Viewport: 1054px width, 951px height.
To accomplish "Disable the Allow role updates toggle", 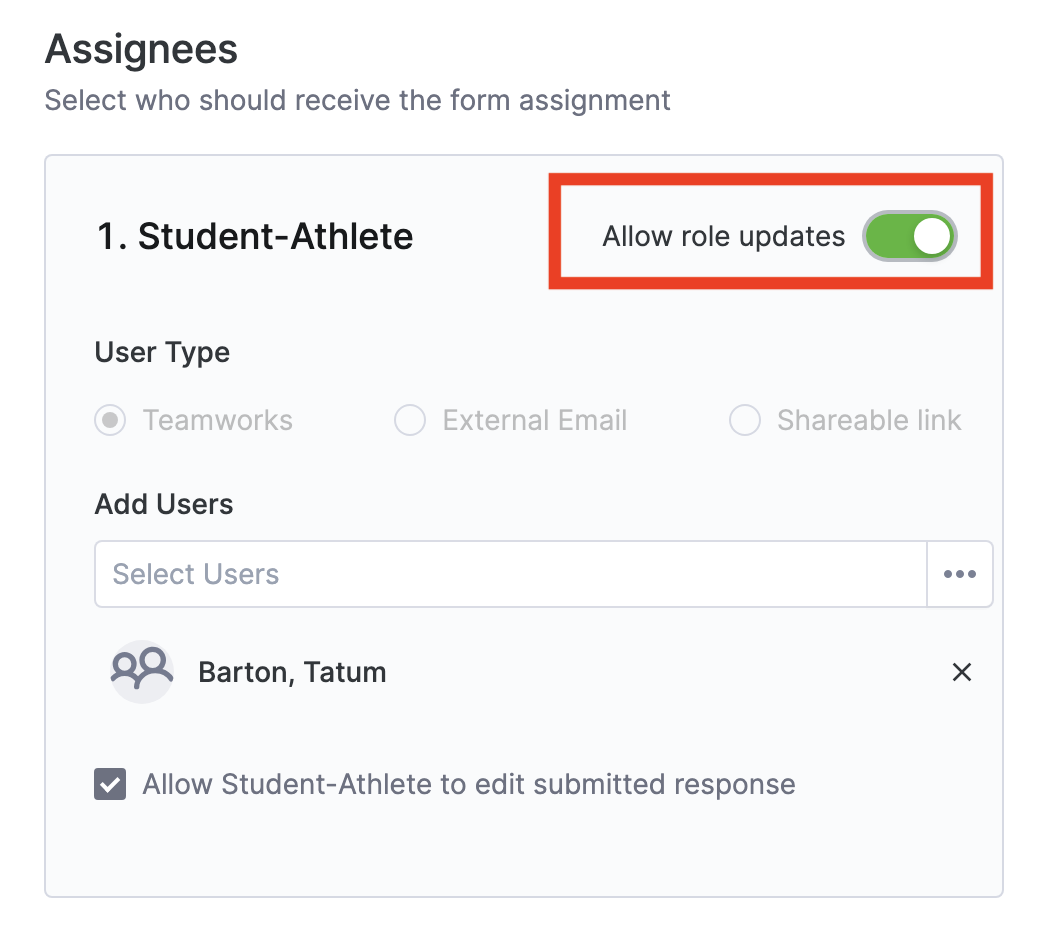I will [x=909, y=236].
